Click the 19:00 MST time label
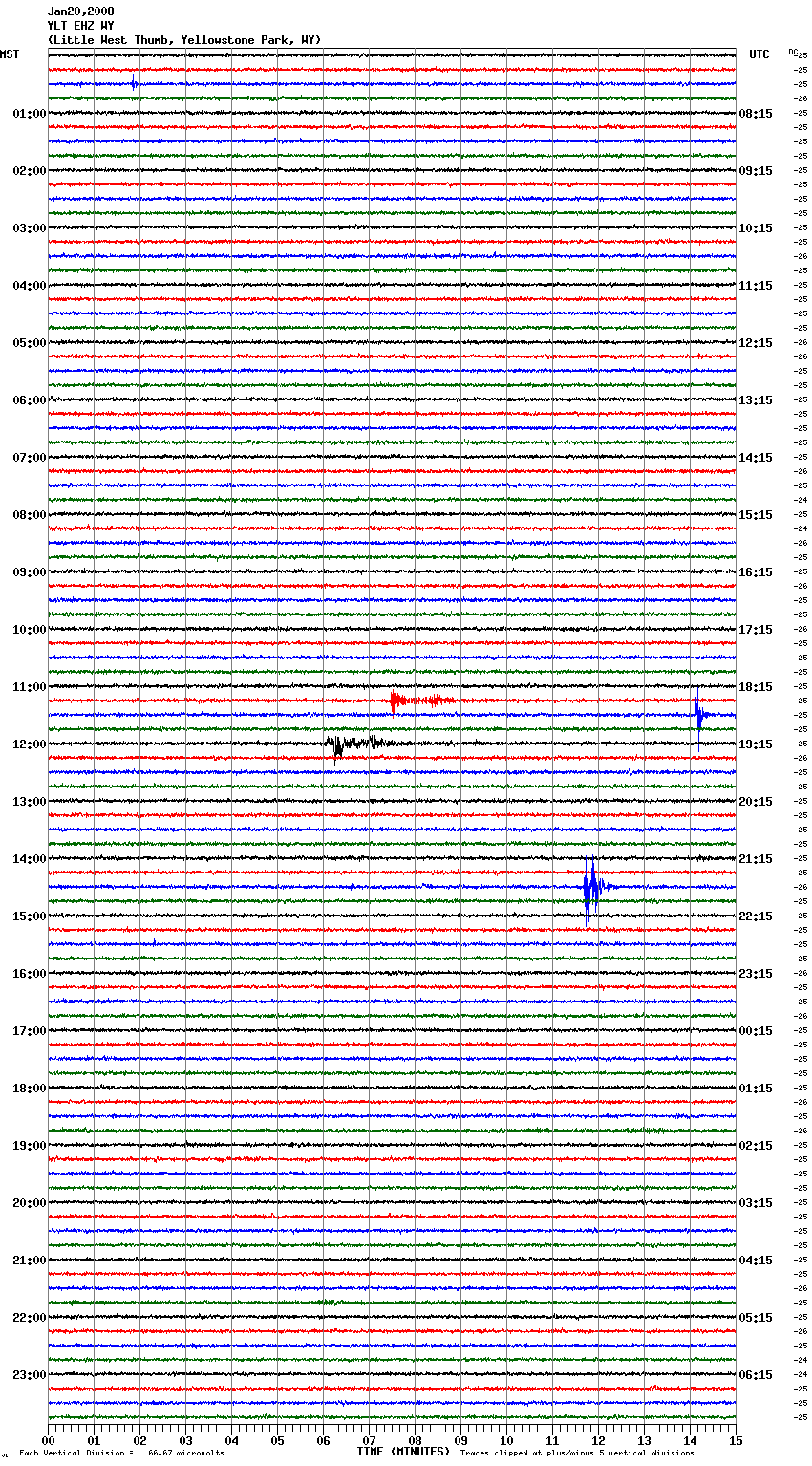 [29, 1146]
